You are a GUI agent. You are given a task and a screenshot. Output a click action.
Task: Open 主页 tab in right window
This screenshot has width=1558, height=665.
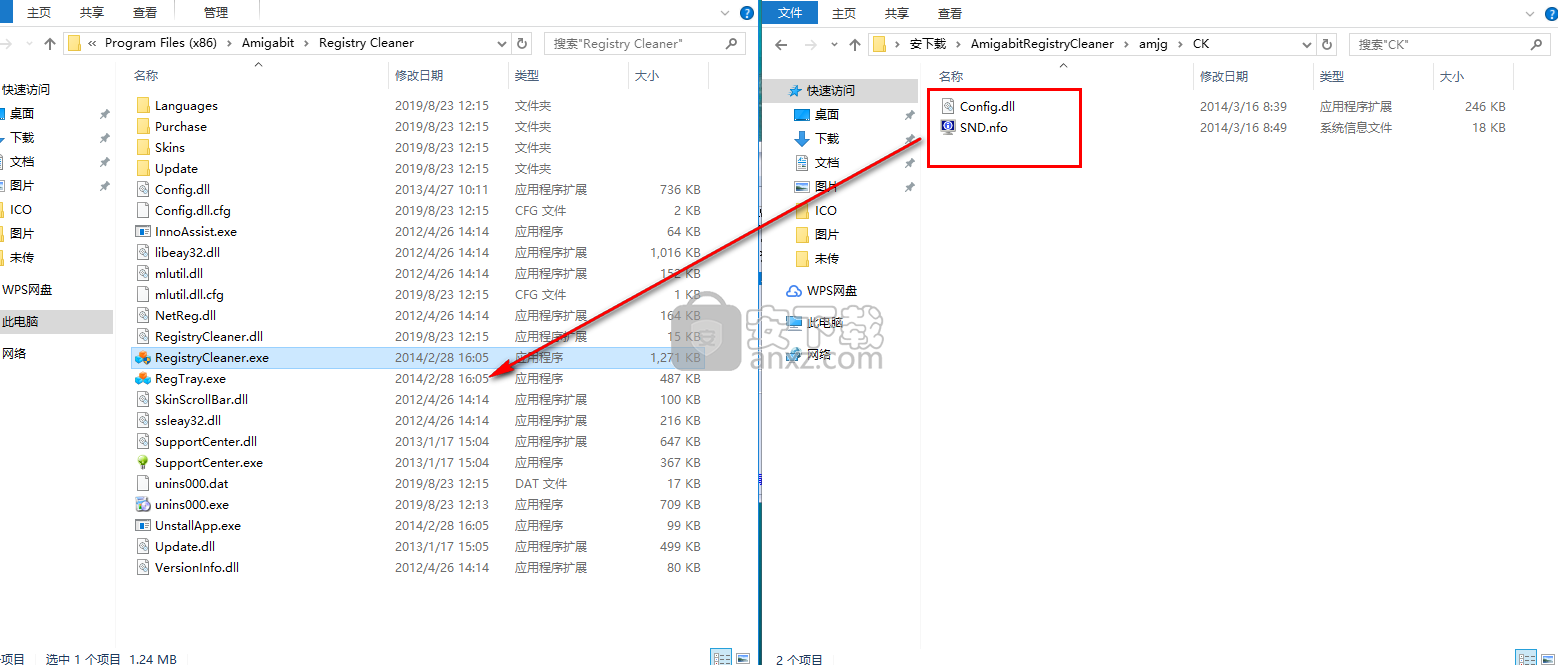[x=844, y=13]
